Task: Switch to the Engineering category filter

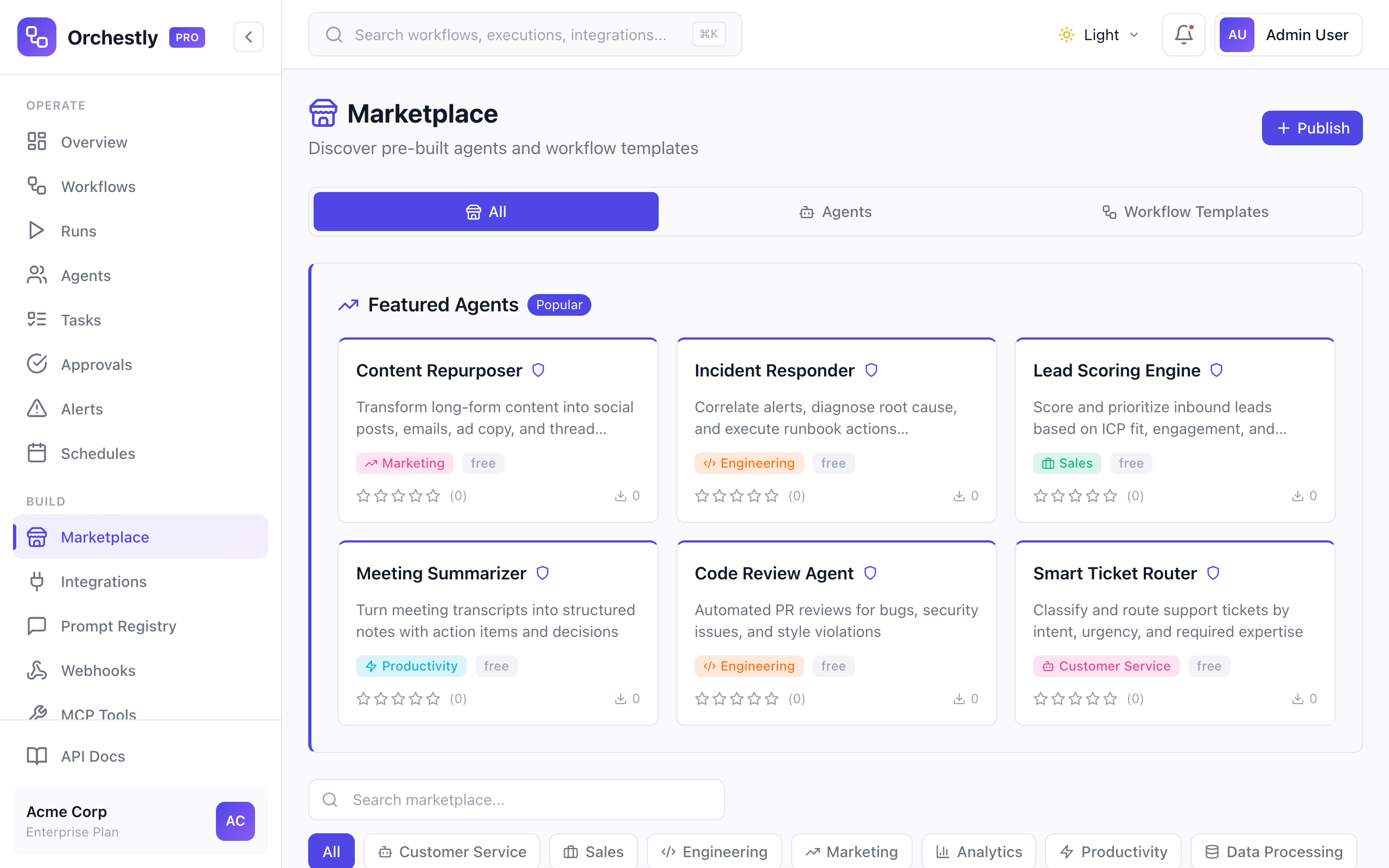Action: click(713, 851)
